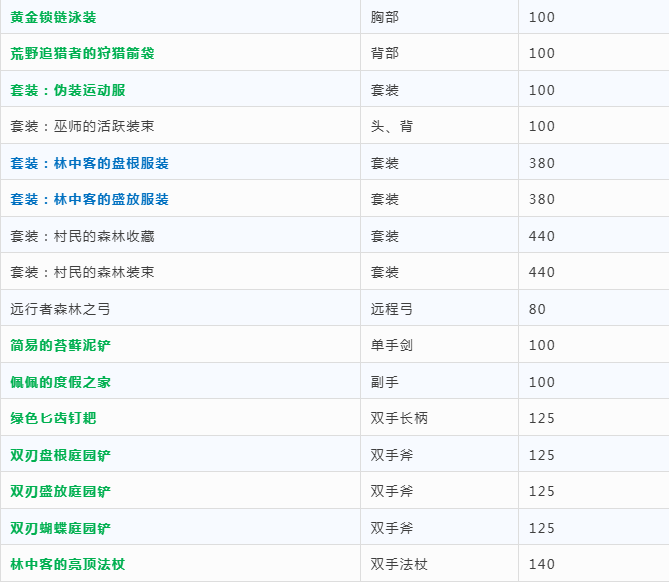Click the 双刃盛放庭园铲 link
Screen dimensions: 669x583
pyautogui.click(x=60, y=491)
